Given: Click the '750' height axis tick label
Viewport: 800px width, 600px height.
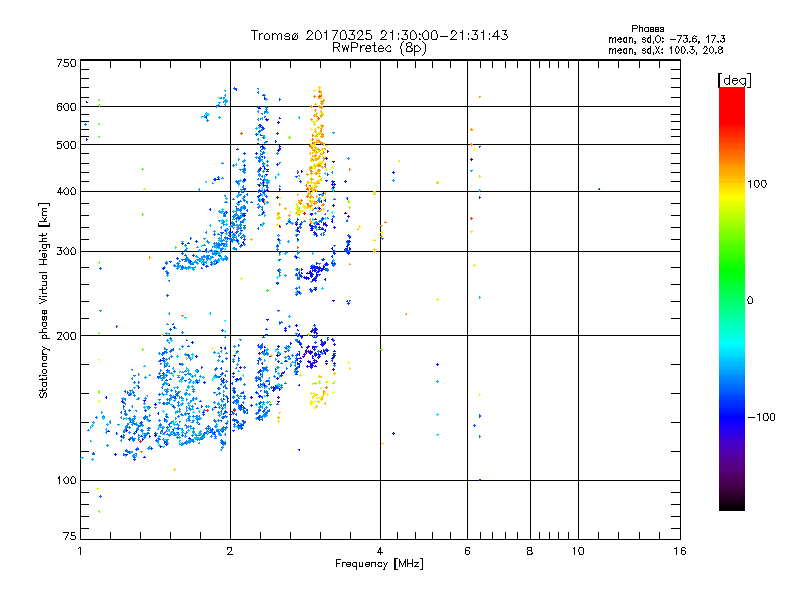Looking at the screenshot, I should coord(66,63).
